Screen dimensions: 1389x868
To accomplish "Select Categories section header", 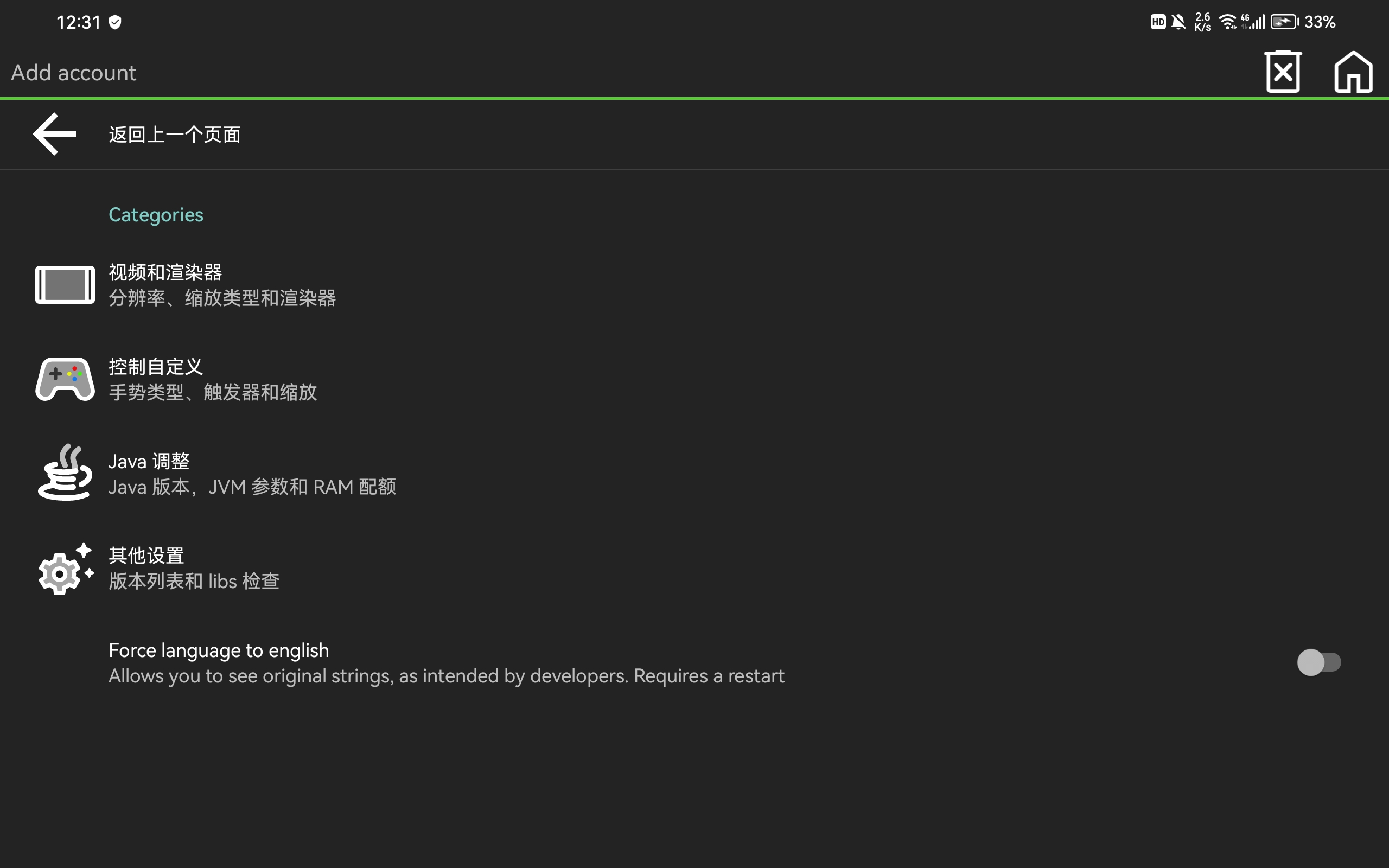I will click(x=156, y=215).
